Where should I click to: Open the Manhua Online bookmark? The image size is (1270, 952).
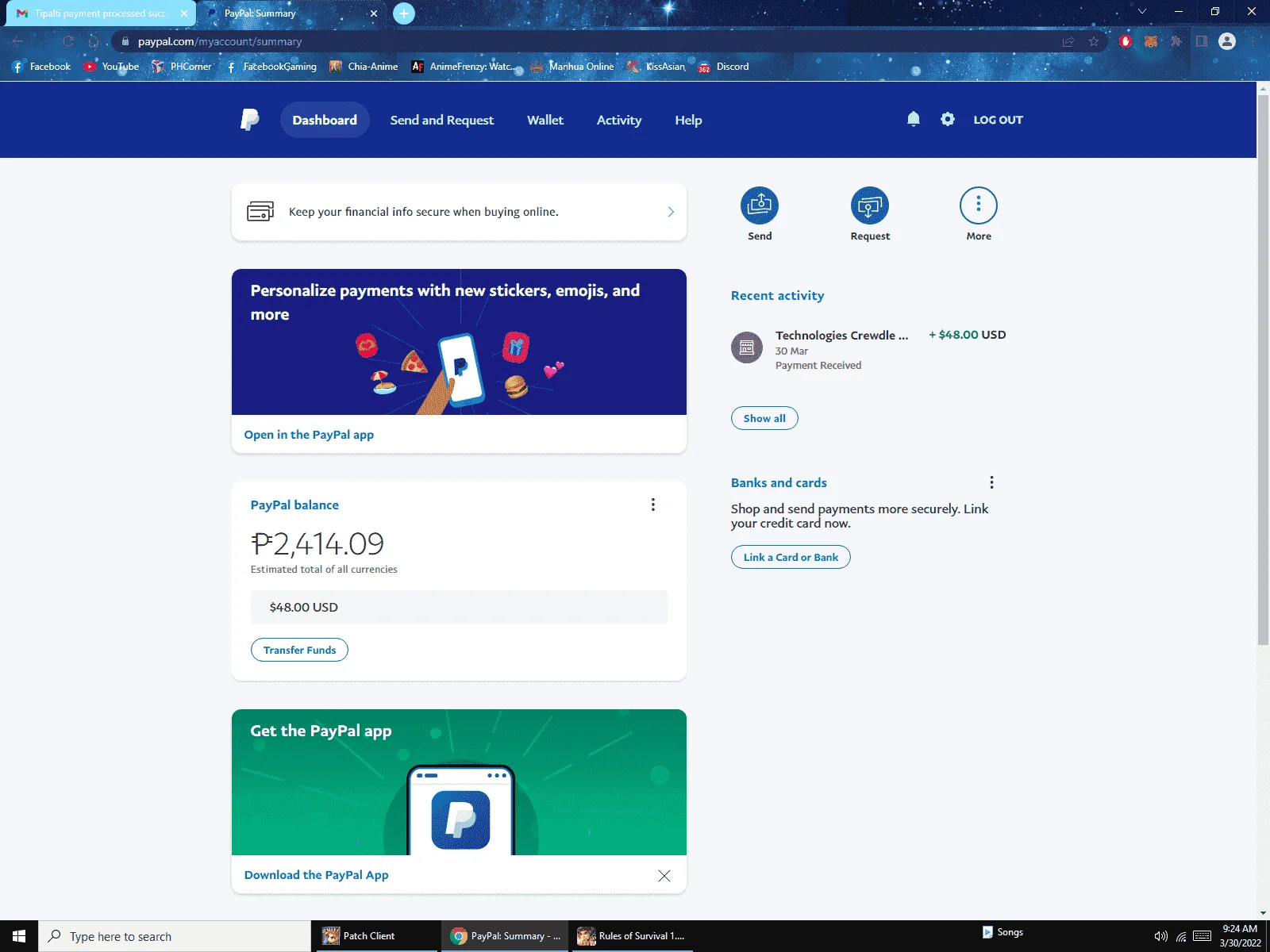coord(572,67)
